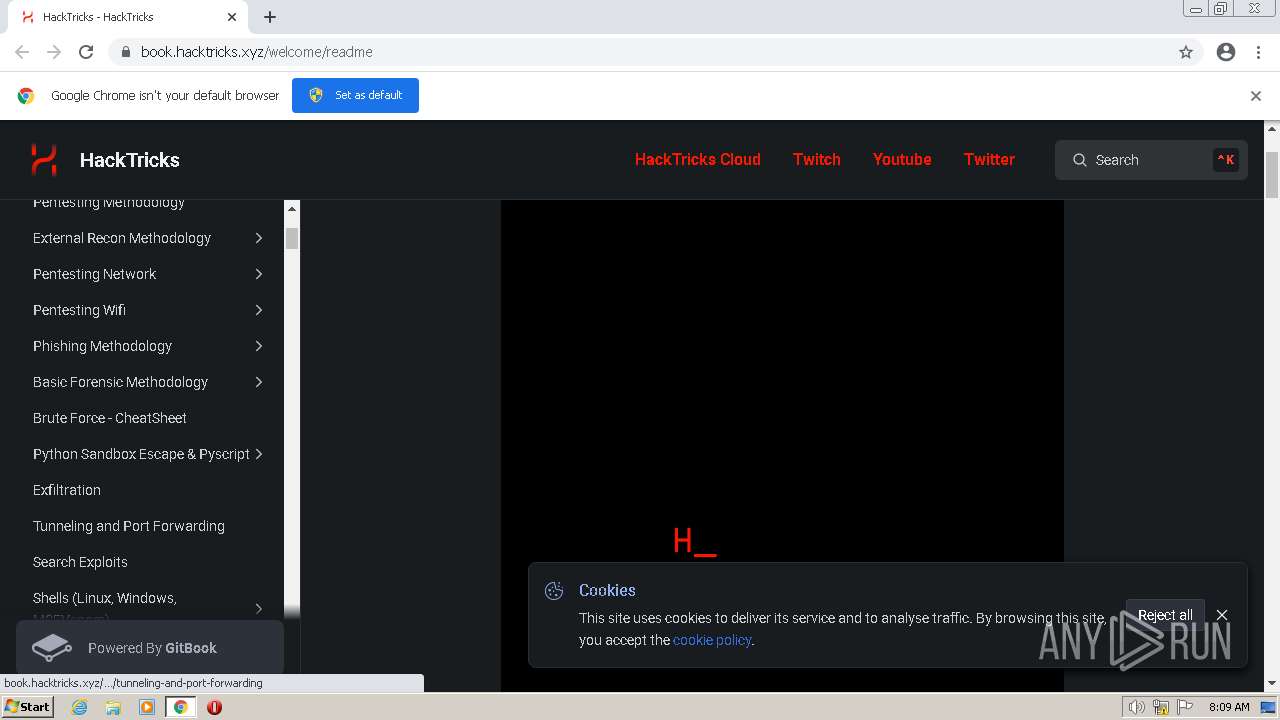This screenshot has height=720, width=1280.
Task: Click the Windows Start button
Action: tap(27, 707)
